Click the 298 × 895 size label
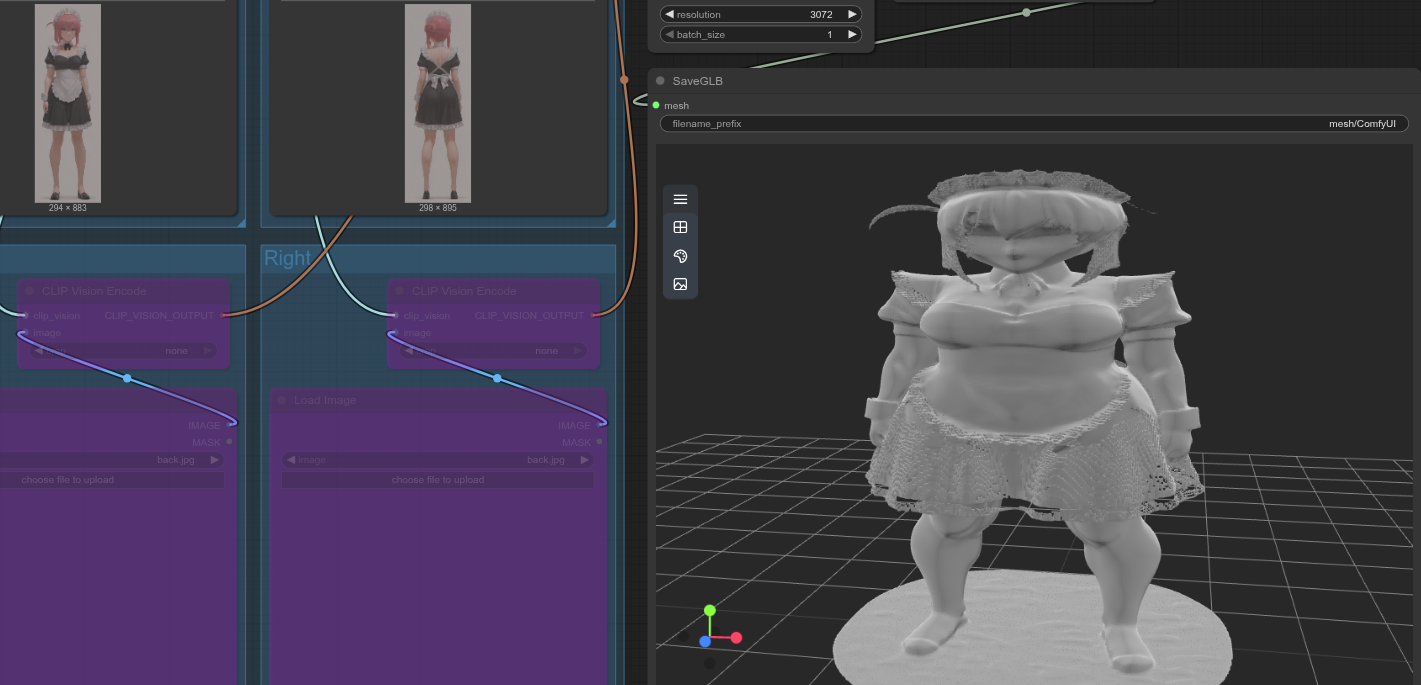The image size is (1421, 685). tap(438, 208)
